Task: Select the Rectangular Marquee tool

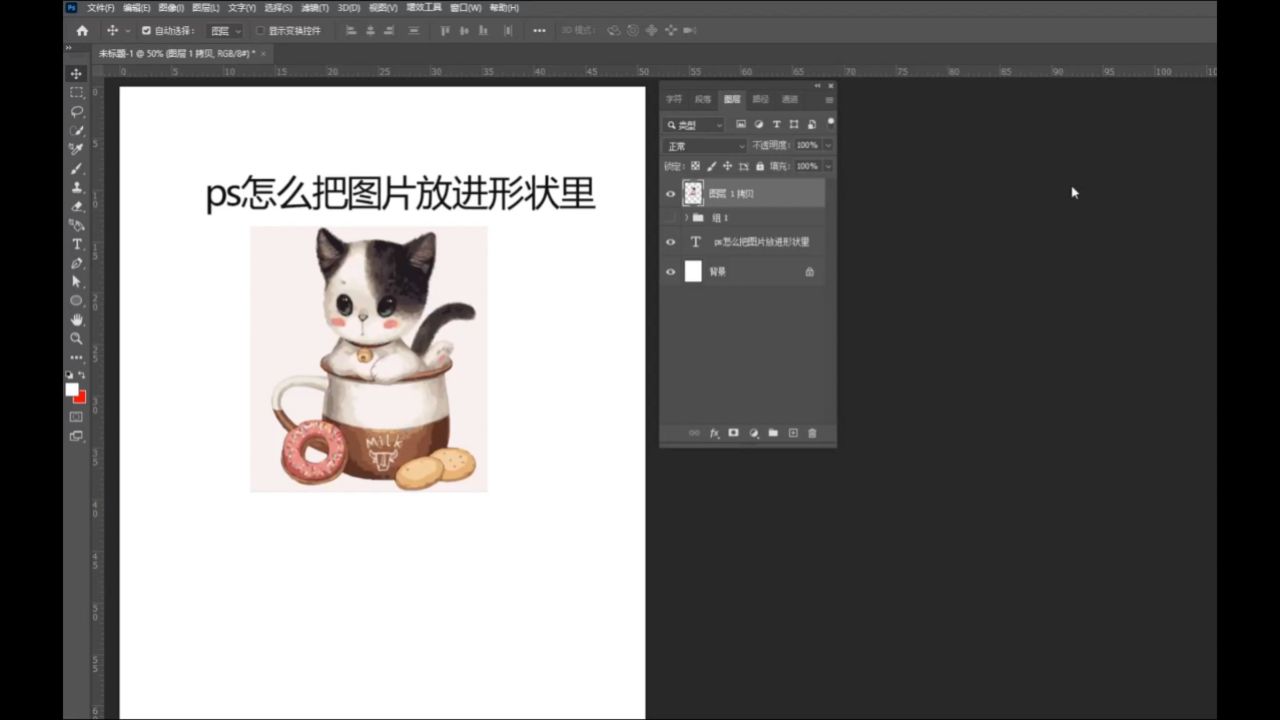Action: [x=76, y=92]
